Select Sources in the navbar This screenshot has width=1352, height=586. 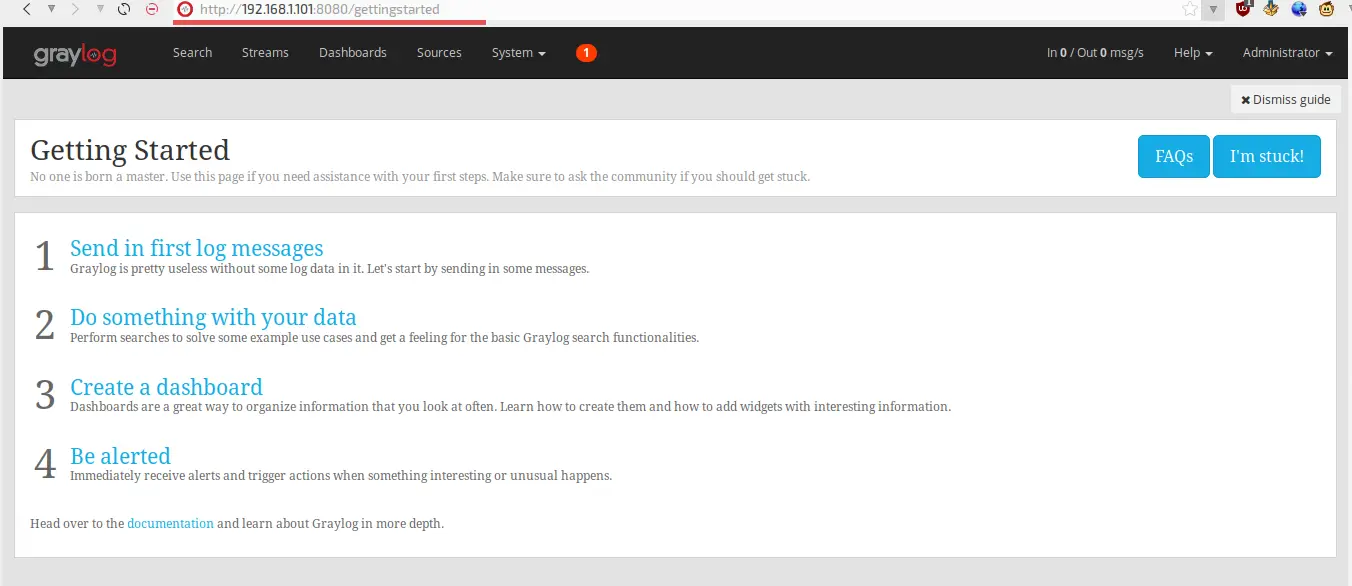[x=439, y=53]
